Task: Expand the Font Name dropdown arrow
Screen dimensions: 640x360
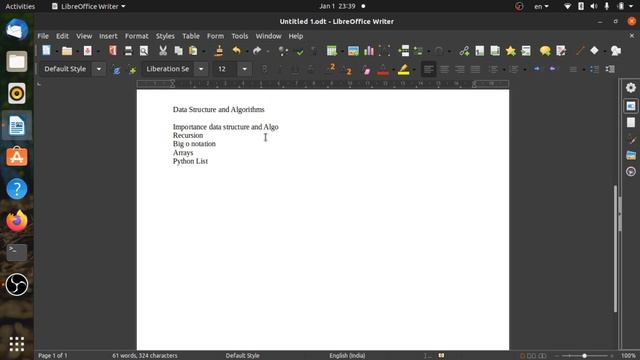Action: (x=201, y=69)
